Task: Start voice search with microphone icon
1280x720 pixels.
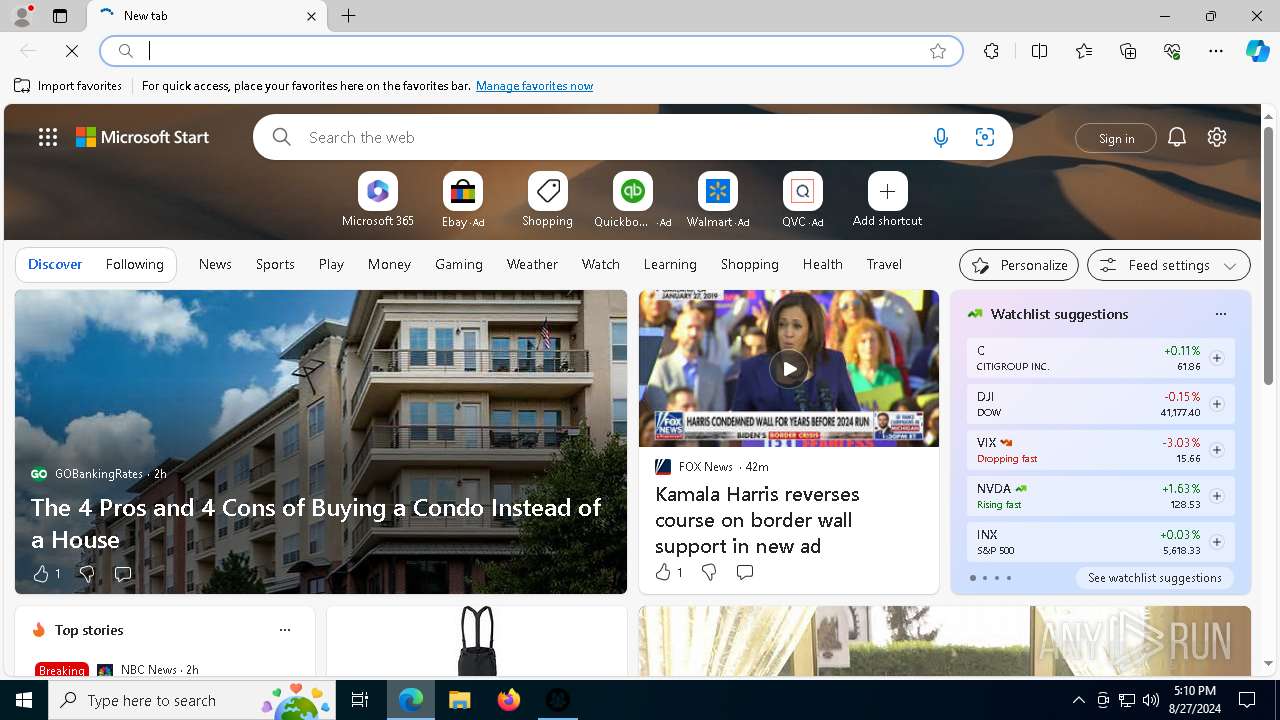Action: 940,137
